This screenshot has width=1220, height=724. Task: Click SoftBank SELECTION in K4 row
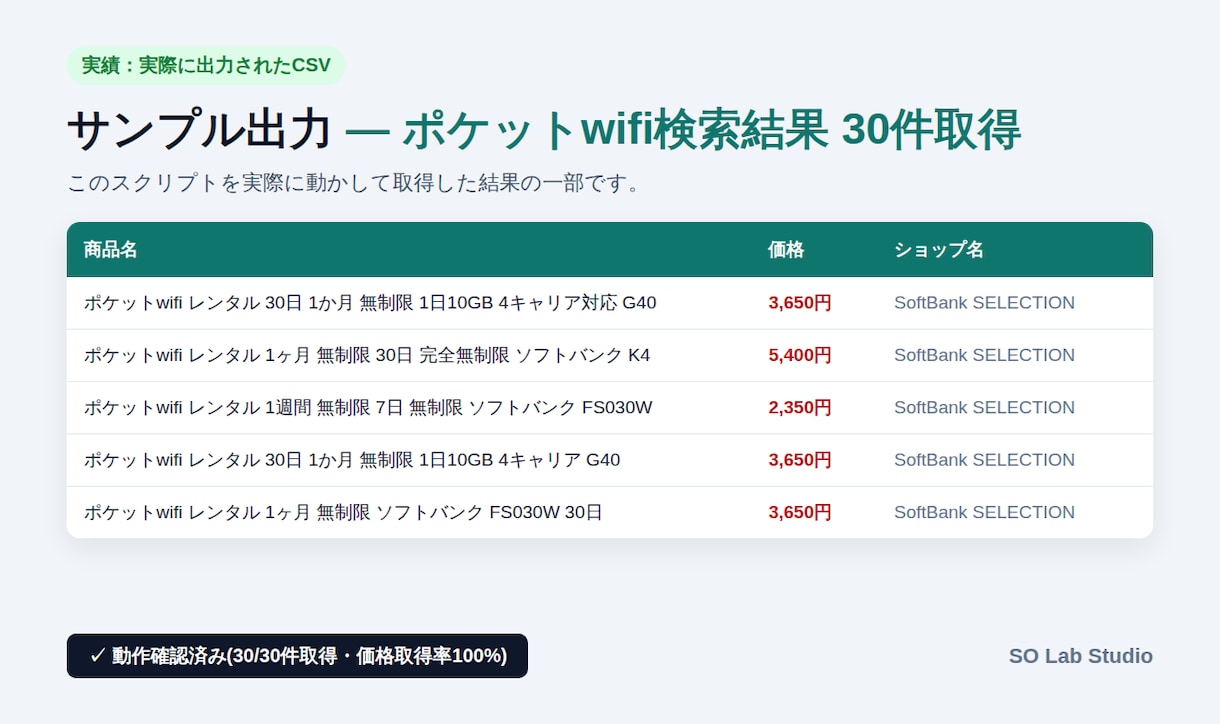pyautogui.click(x=984, y=355)
